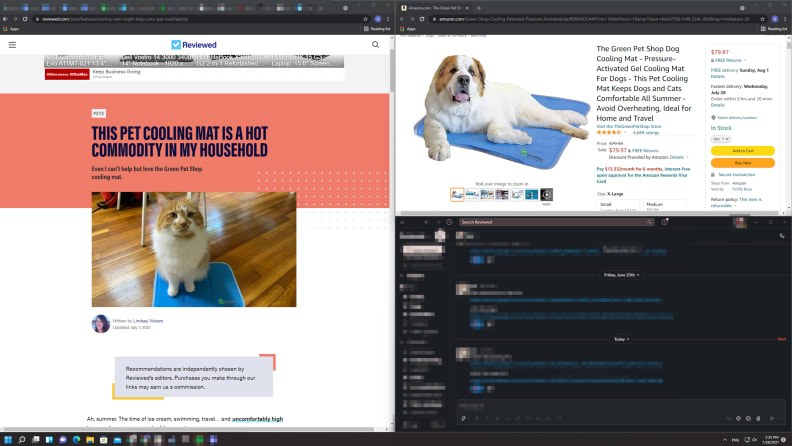
Task: Open taskbar Search icon
Action: point(22,439)
